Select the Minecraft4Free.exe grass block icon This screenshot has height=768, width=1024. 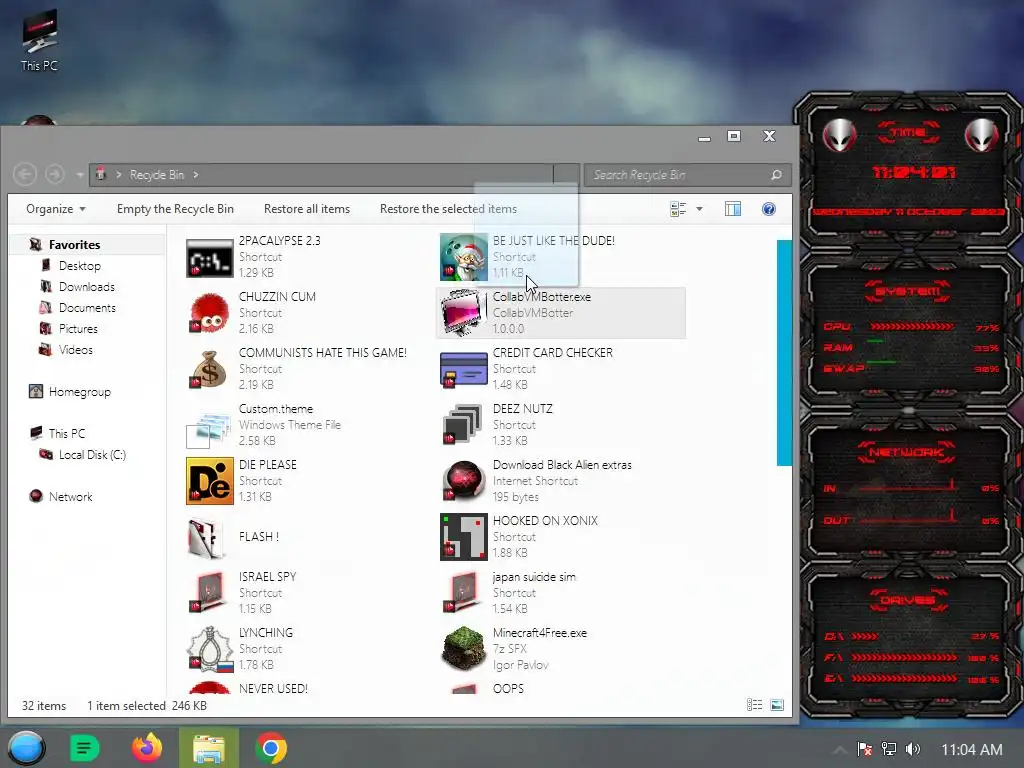[x=464, y=648]
